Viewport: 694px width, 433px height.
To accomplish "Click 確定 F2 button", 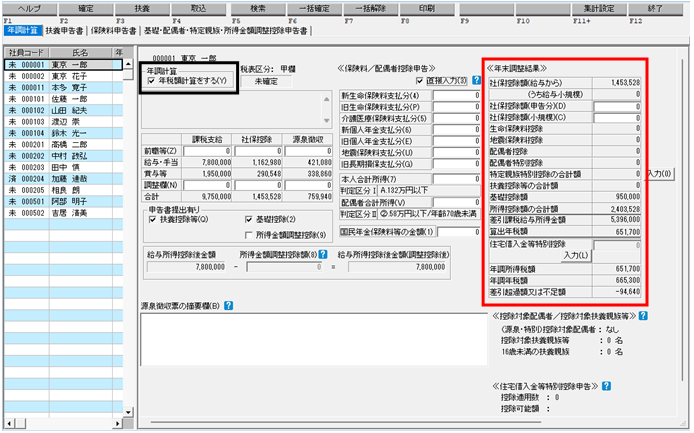I will tap(86, 9).
